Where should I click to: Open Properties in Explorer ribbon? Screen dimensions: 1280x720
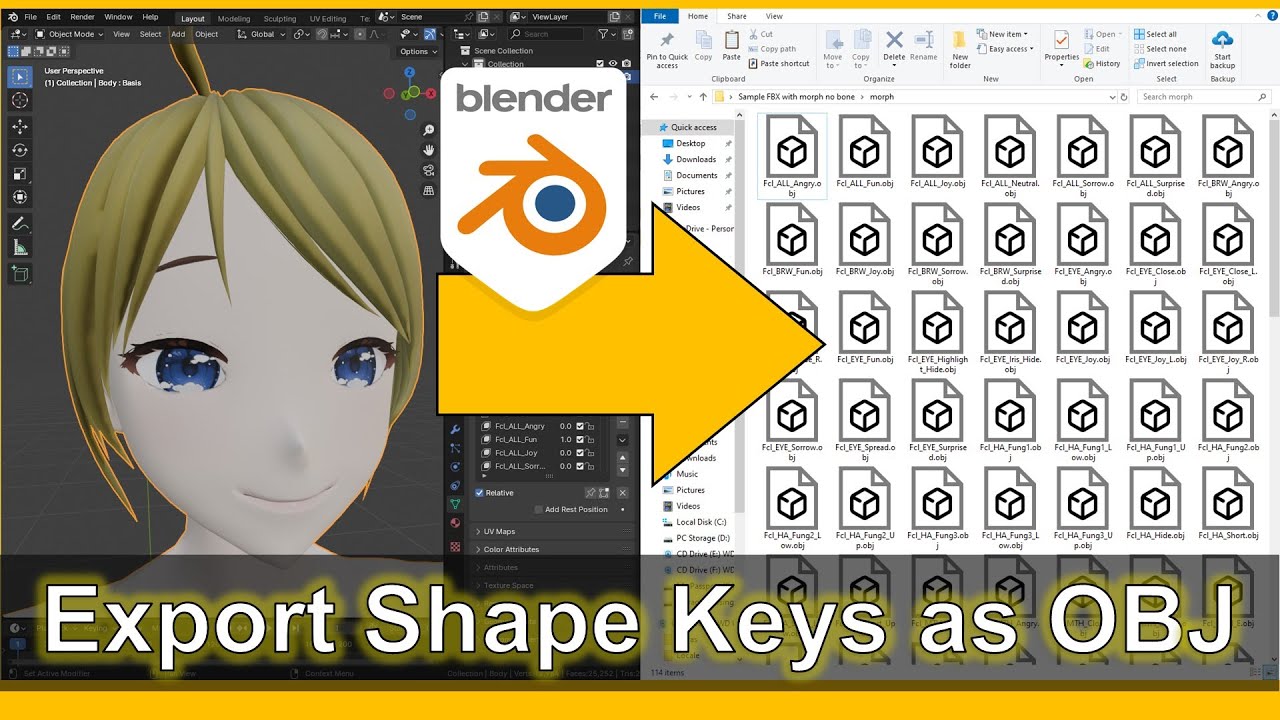(1062, 46)
